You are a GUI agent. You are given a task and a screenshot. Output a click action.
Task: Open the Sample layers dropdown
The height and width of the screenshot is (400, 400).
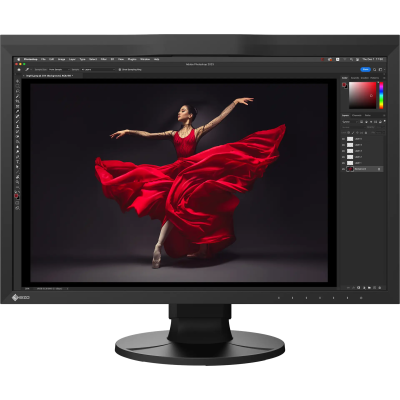(98, 70)
